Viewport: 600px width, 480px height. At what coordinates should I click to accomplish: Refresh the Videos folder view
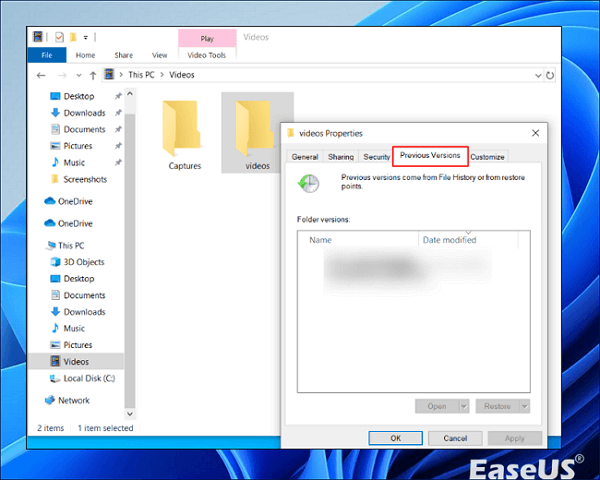click(x=550, y=75)
